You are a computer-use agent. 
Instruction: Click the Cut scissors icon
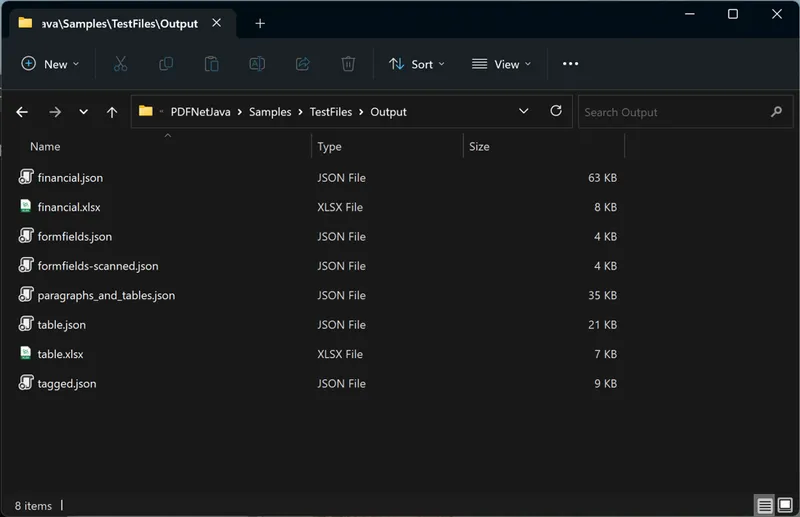[x=120, y=64]
